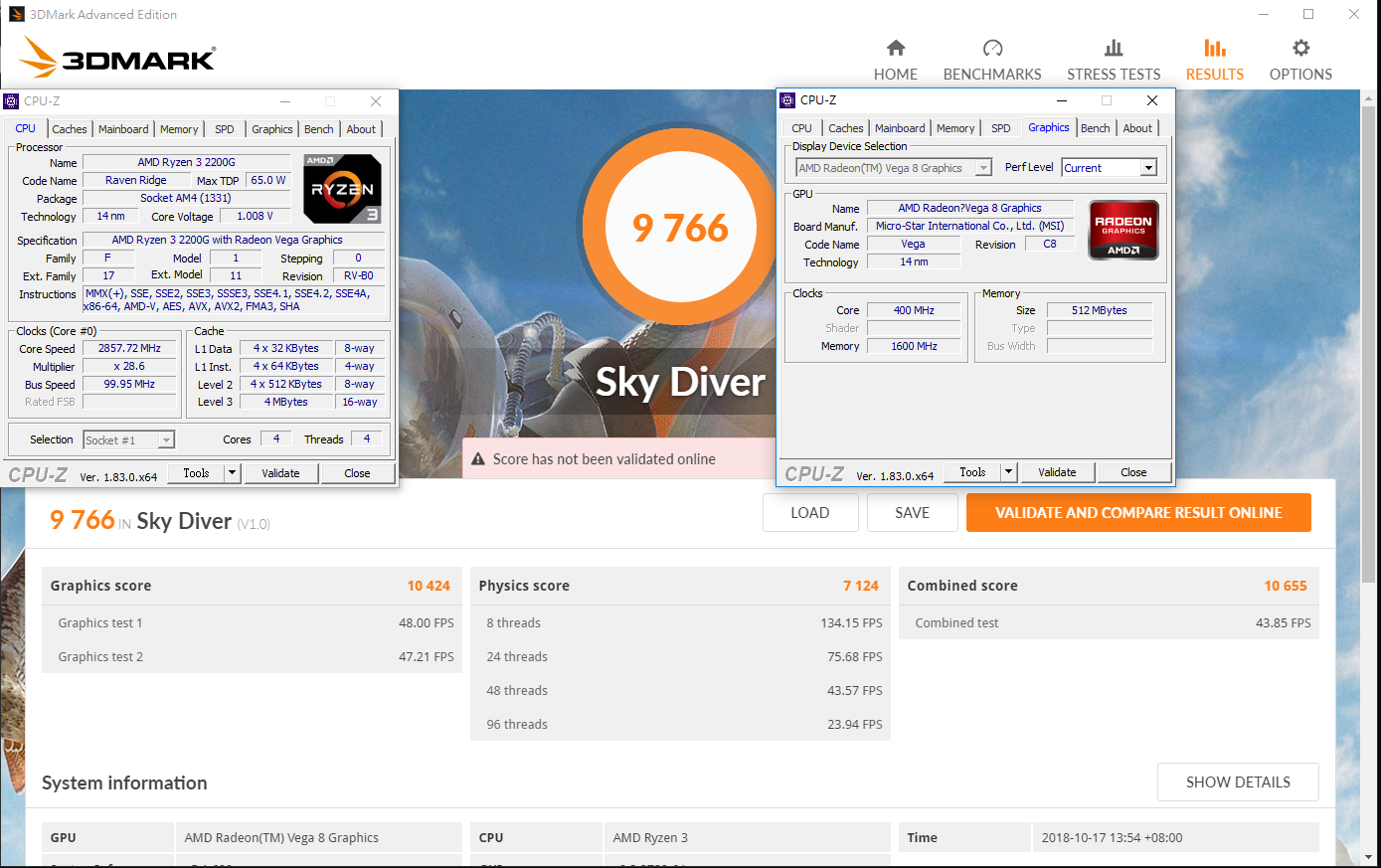
Task: Open the RESULTS bar chart icon
Action: 1215,48
